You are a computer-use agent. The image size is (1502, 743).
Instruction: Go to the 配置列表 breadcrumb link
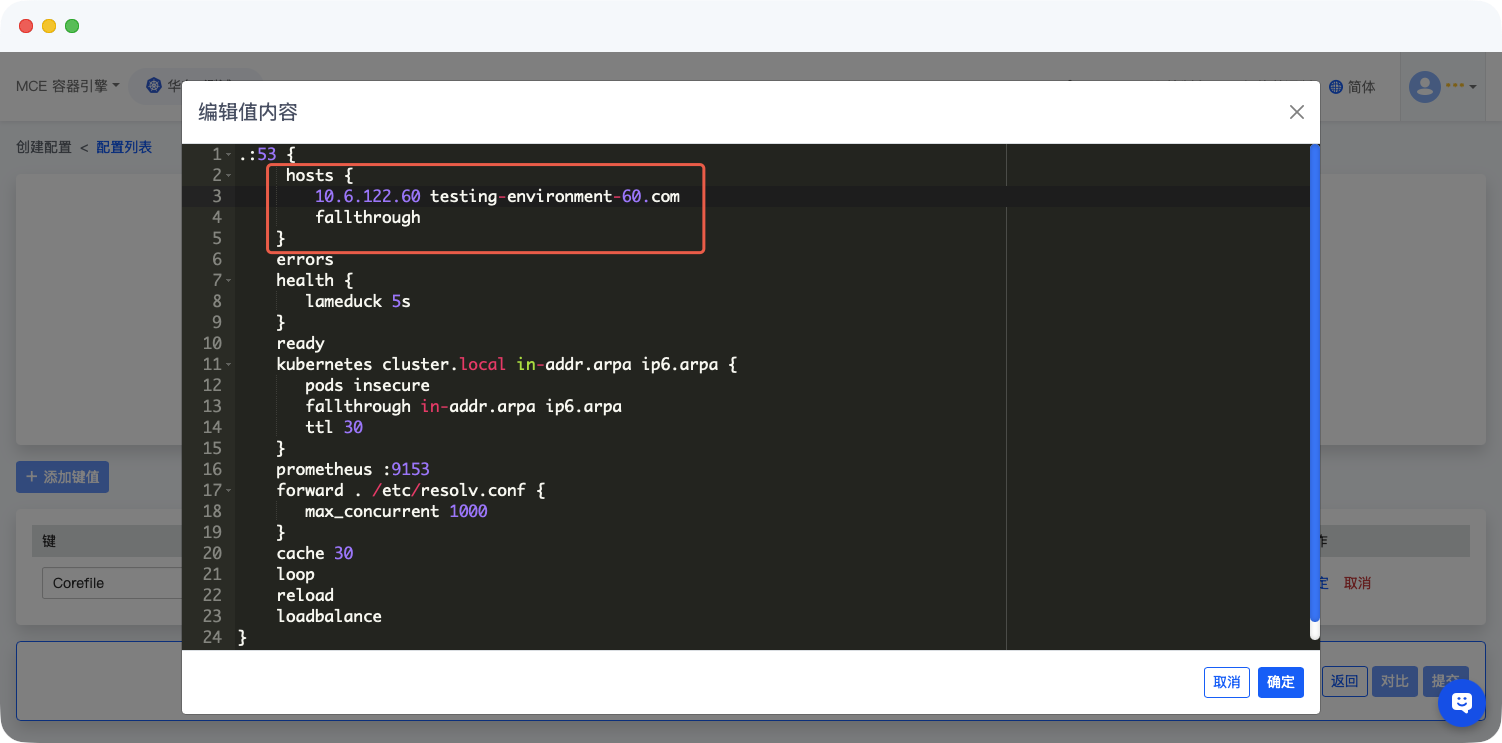124,147
